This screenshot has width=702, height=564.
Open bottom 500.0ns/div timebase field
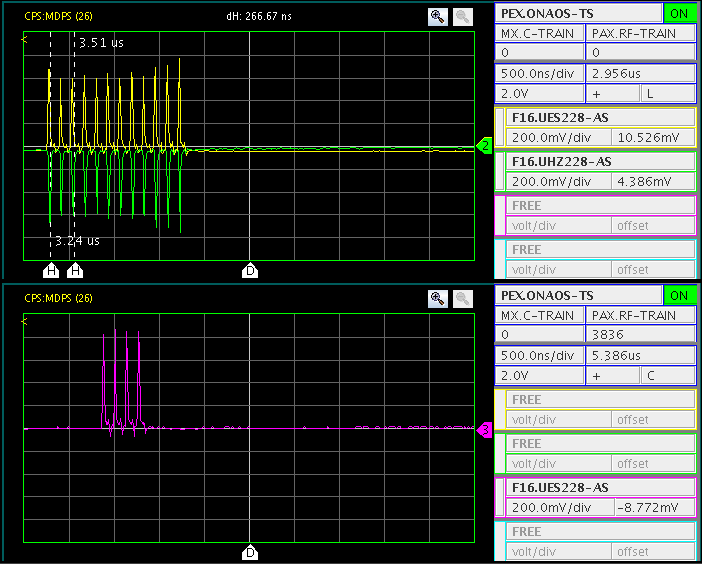pyautogui.click(x=540, y=355)
